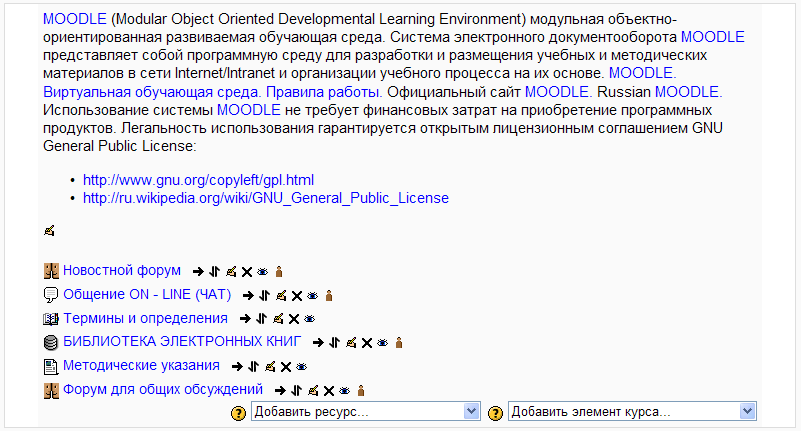This screenshot has height=431, width=801.
Task: Click the forum icon beside Новостной форум
Action: click(x=51, y=271)
